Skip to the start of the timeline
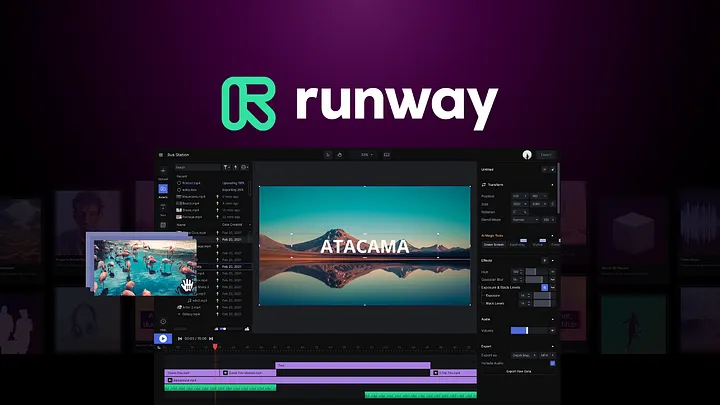This screenshot has width=720, height=405. coord(180,339)
